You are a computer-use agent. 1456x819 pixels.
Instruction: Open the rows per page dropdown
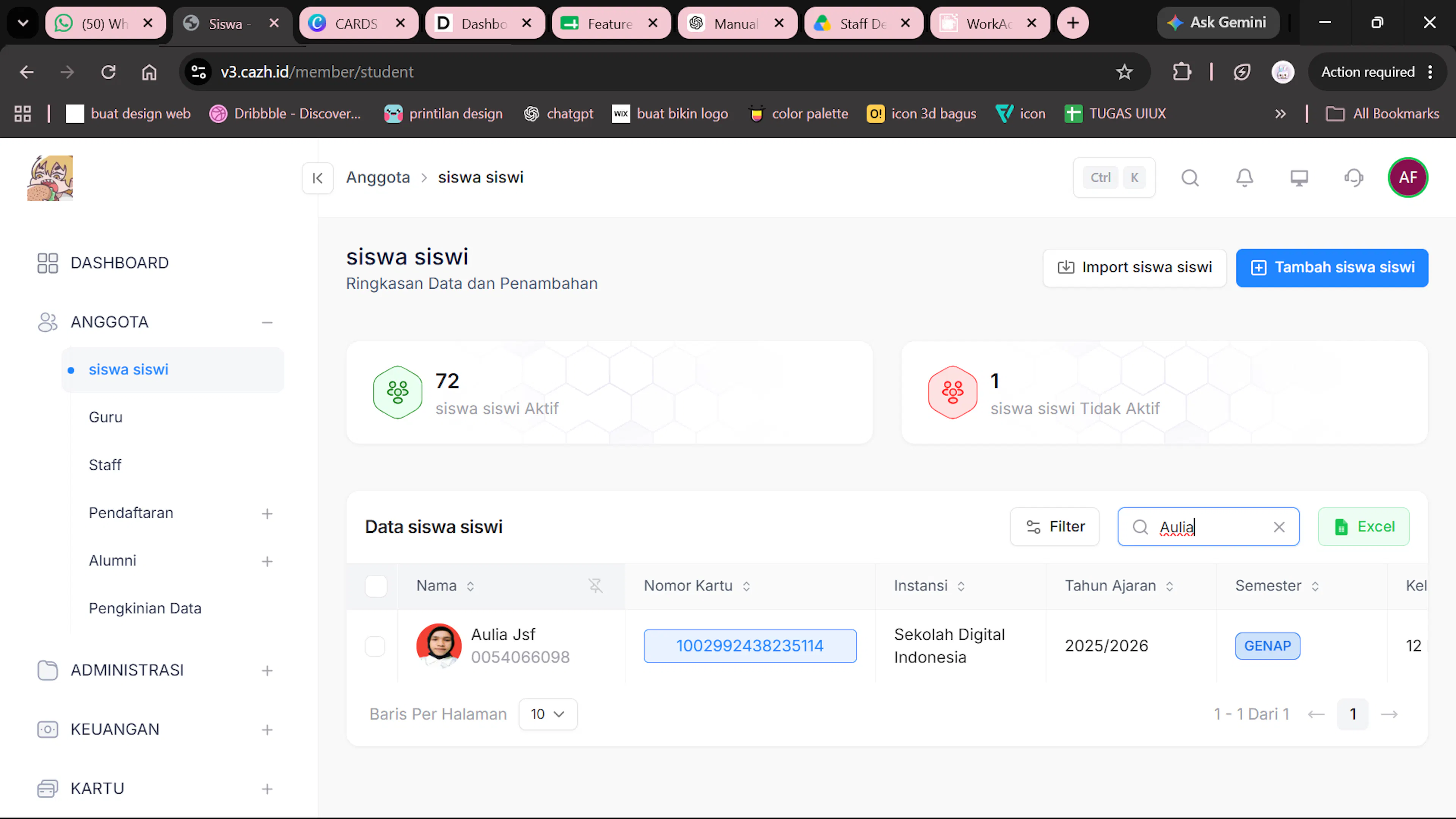(548, 714)
